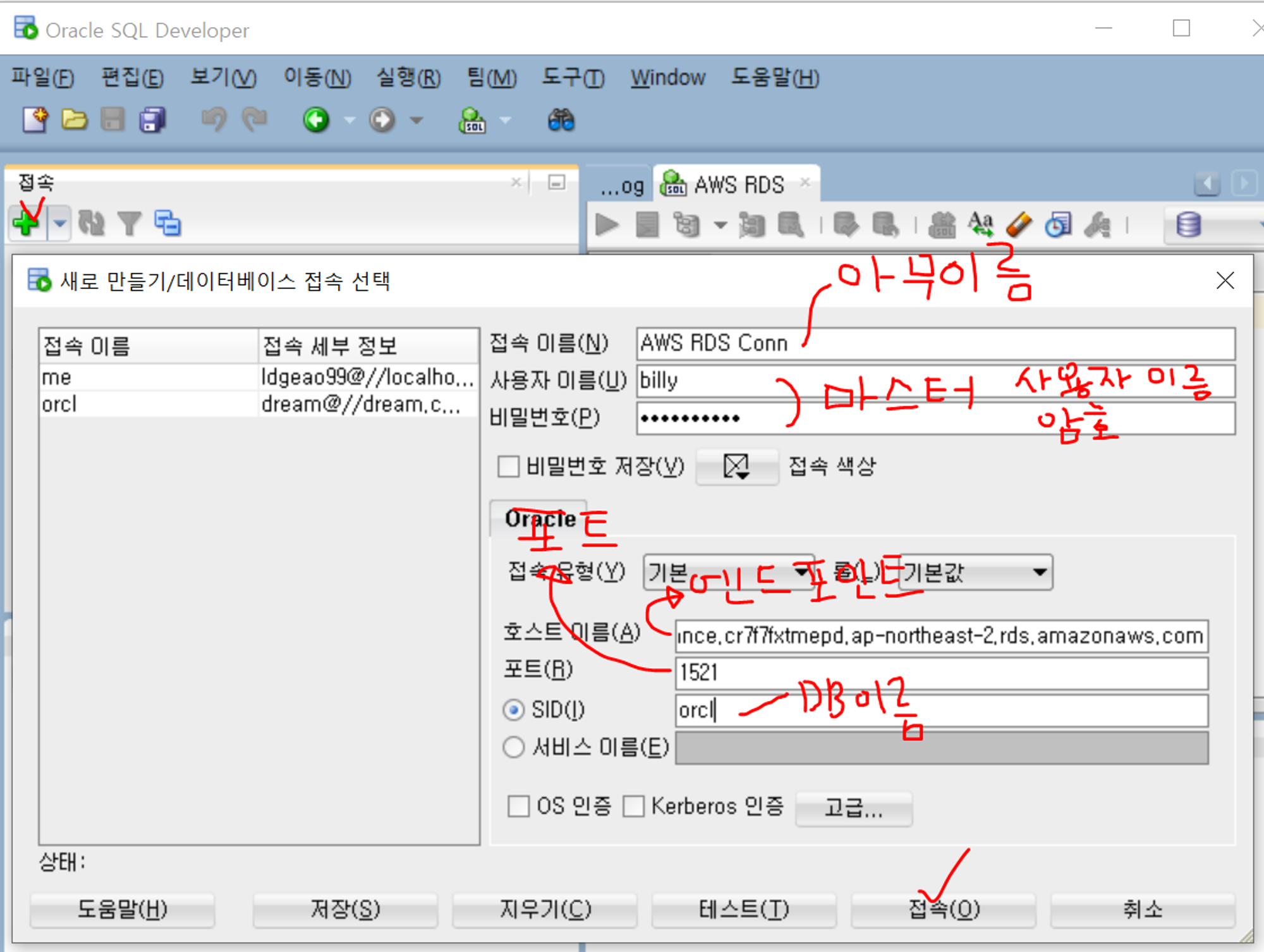Click the SQL worksheet icon in main toolbar
1264x952 pixels.
click(x=472, y=119)
